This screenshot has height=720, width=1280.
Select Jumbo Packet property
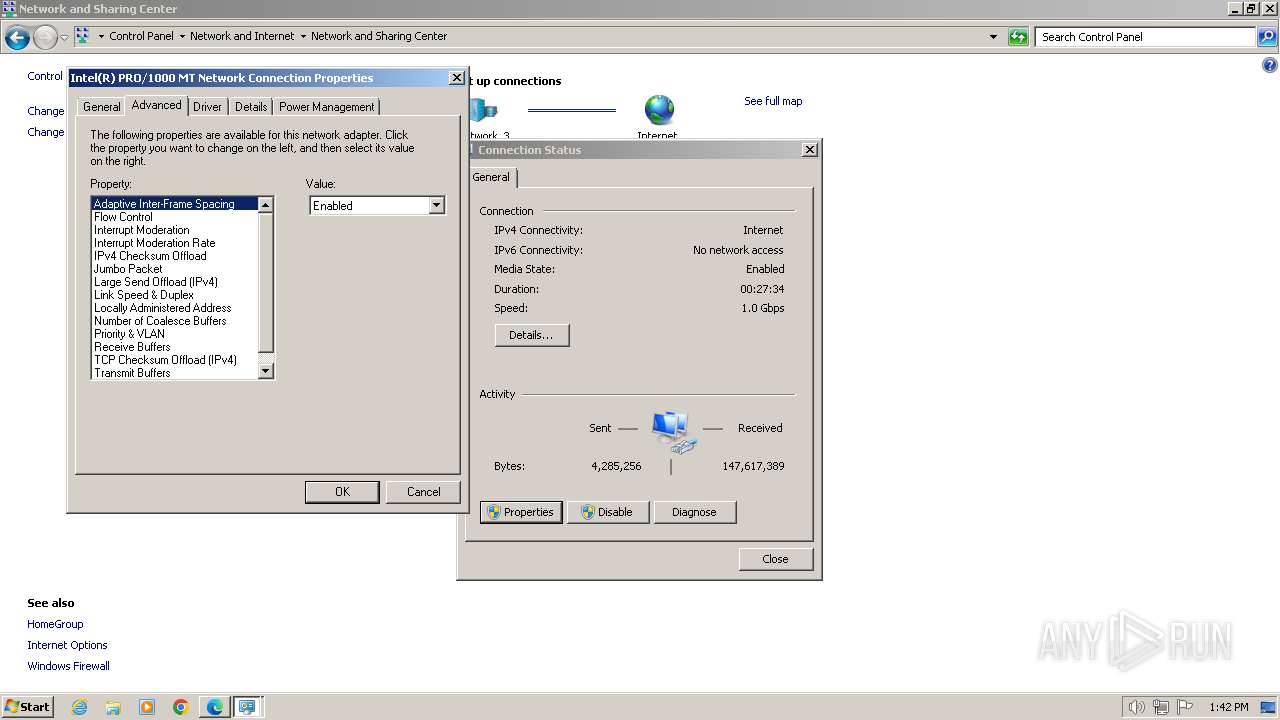tap(174, 269)
